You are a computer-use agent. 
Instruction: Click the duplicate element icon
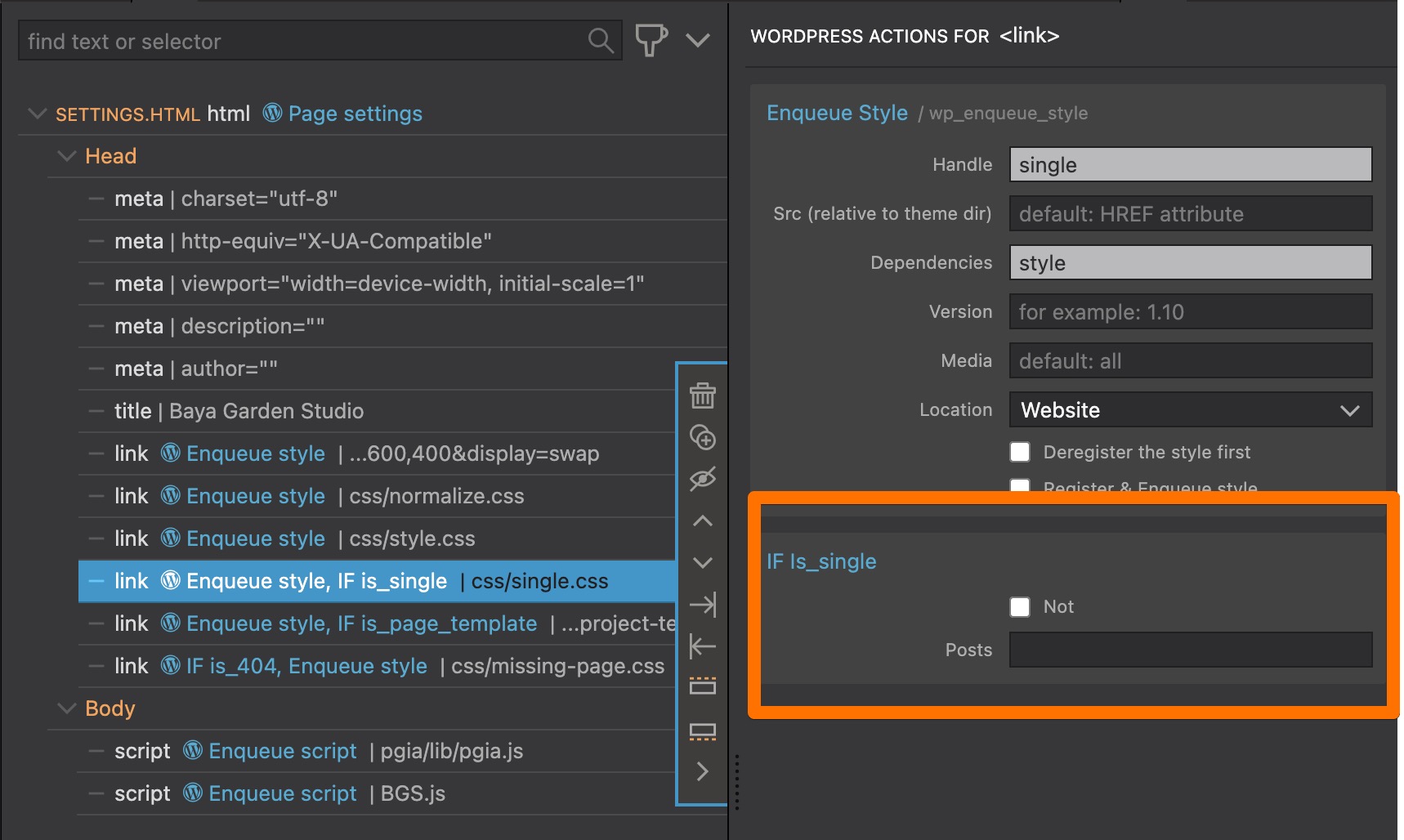coord(703,438)
